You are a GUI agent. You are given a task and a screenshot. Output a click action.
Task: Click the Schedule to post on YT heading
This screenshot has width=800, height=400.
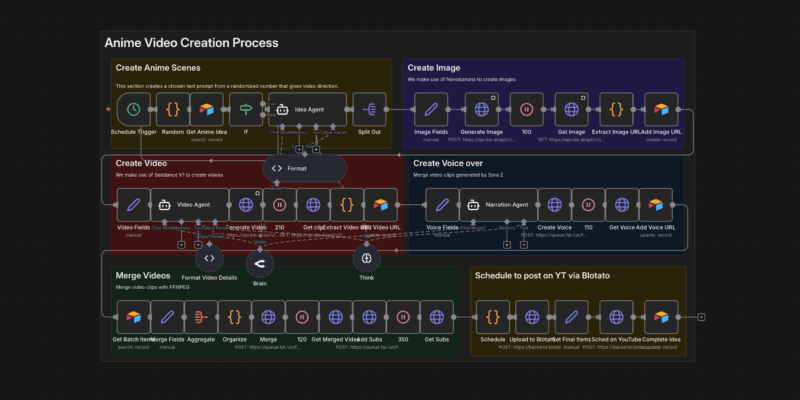(542, 274)
